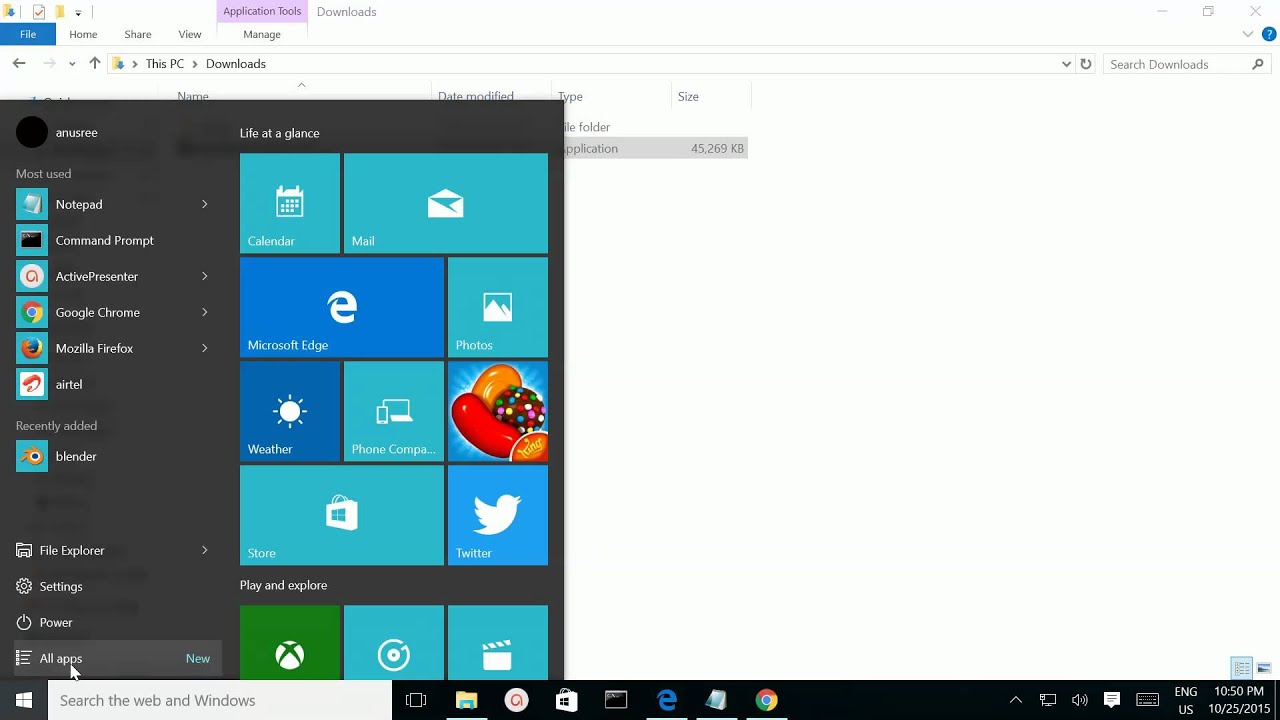
Task: Sort by the Size column header
Action: [x=711, y=97]
